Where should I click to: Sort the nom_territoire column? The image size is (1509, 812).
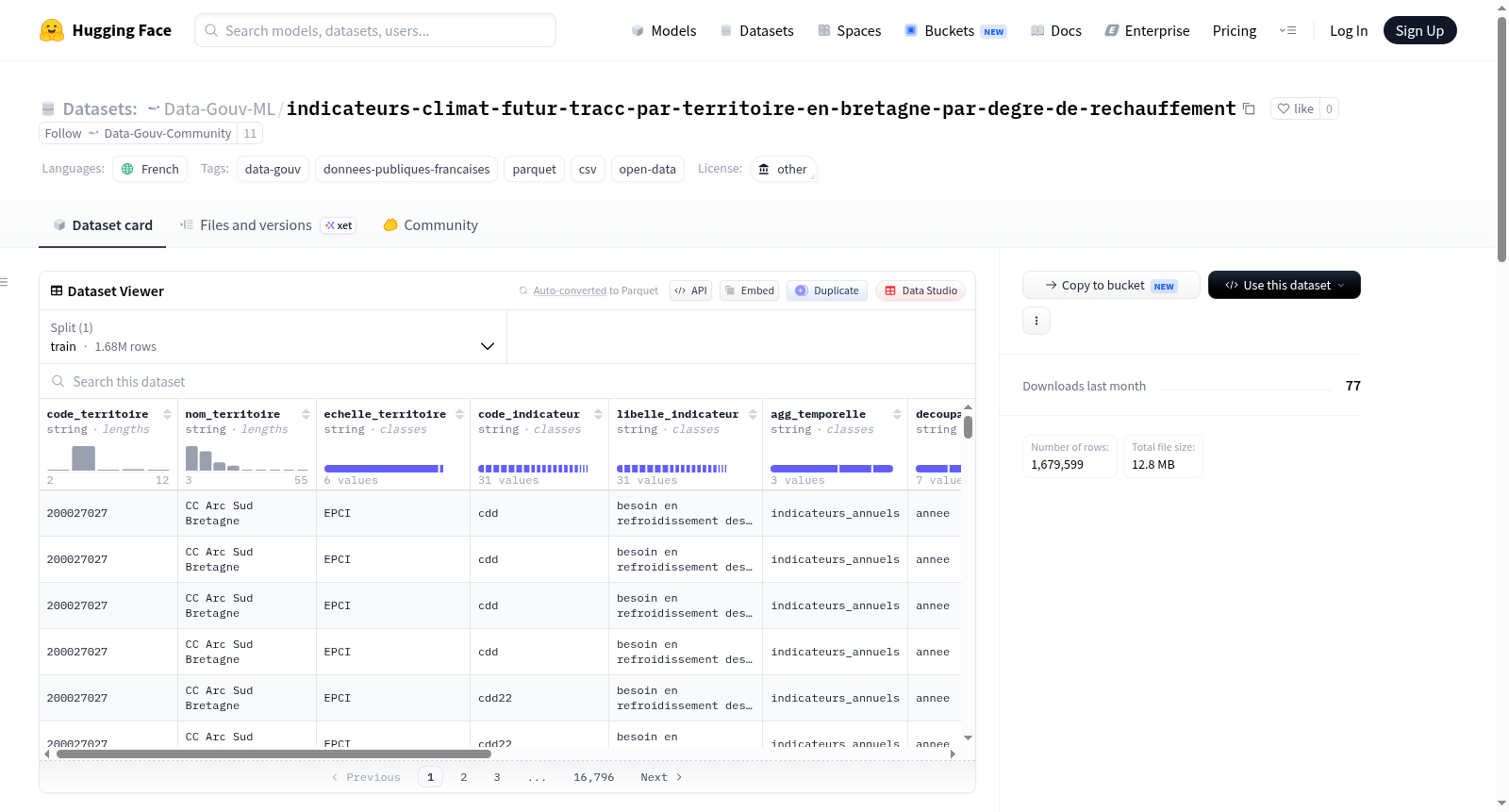point(306,414)
